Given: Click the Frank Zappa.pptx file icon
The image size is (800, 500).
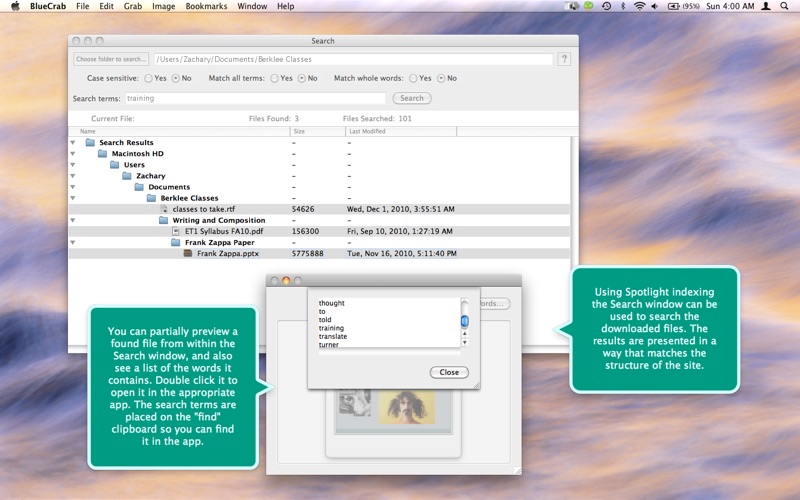Looking at the screenshot, I should point(188,253).
